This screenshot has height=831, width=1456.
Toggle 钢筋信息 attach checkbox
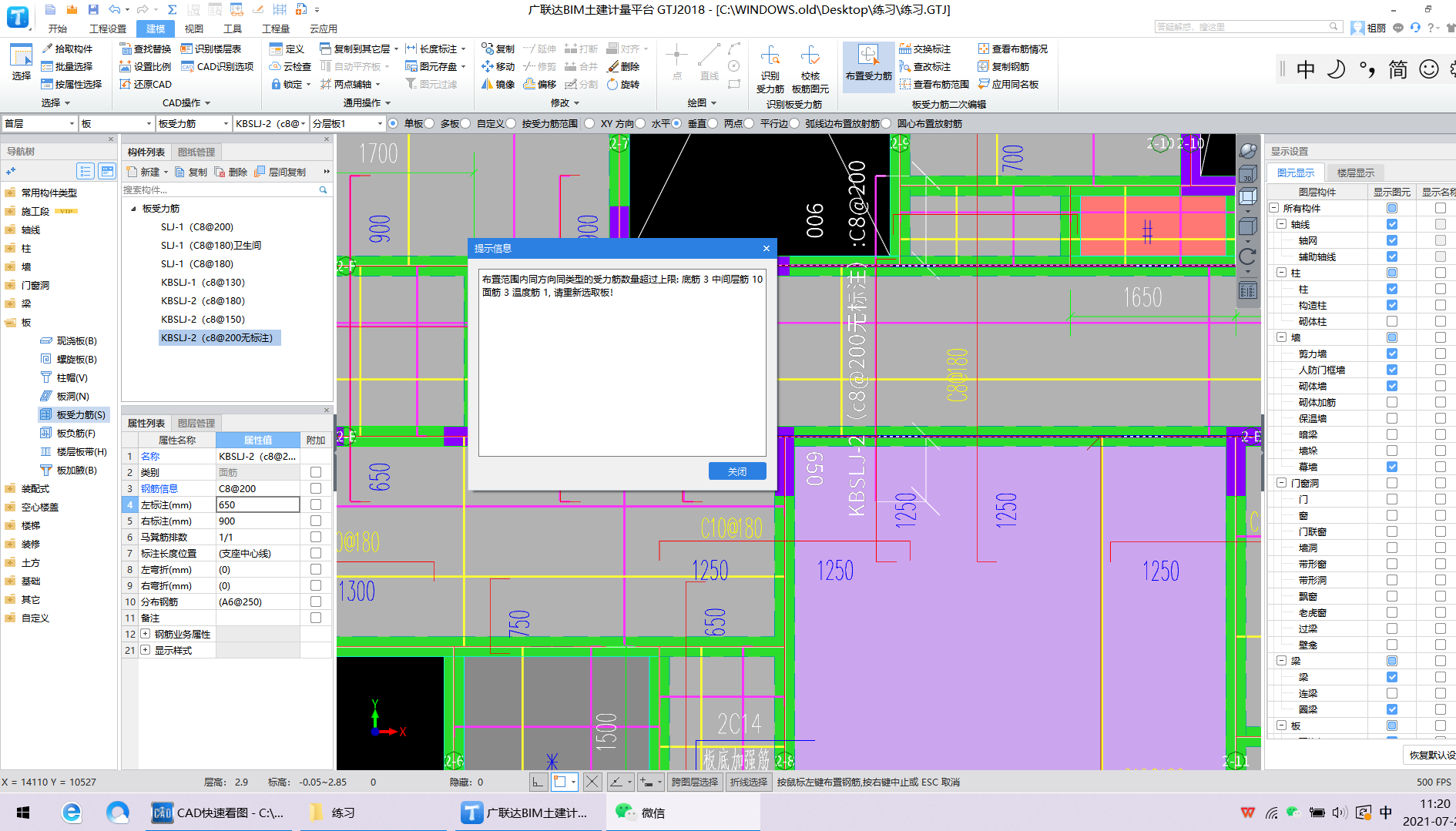click(x=316, y=488)
